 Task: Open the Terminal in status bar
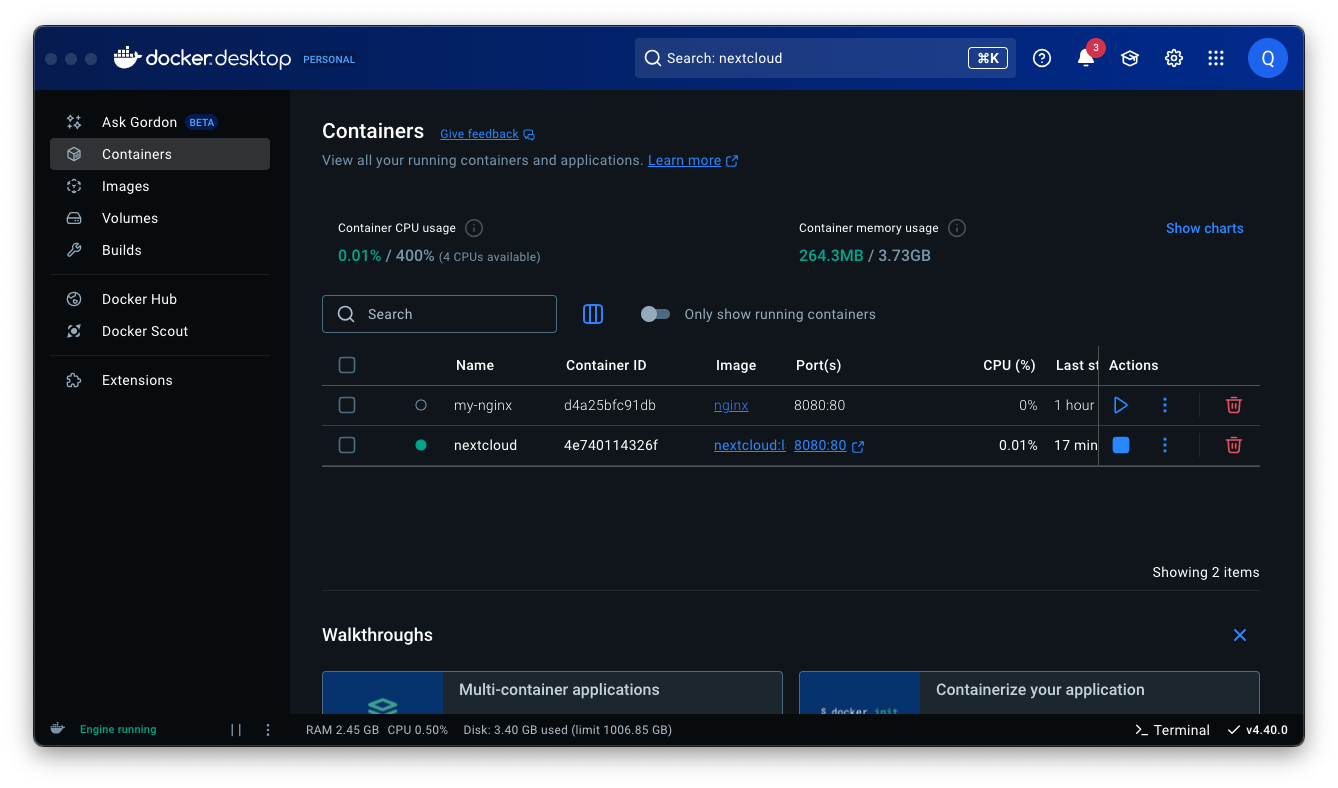[x=1172, y=730]
